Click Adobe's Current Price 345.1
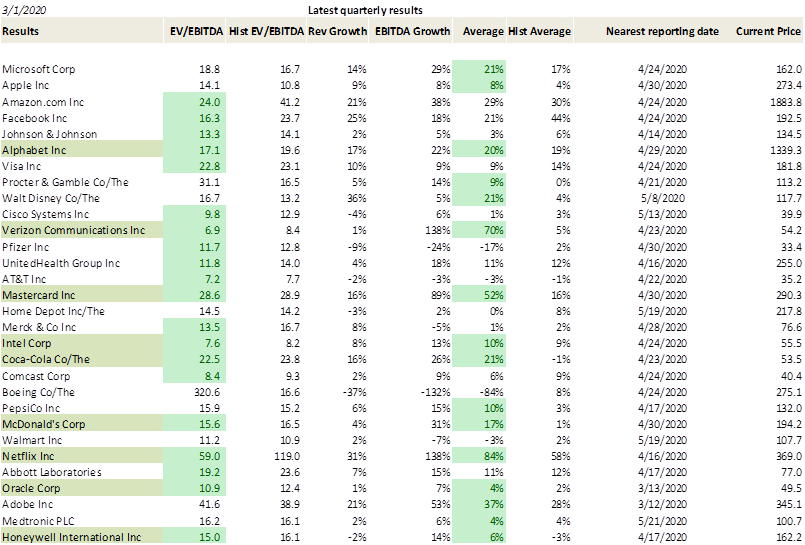 [x=789, y=504]
